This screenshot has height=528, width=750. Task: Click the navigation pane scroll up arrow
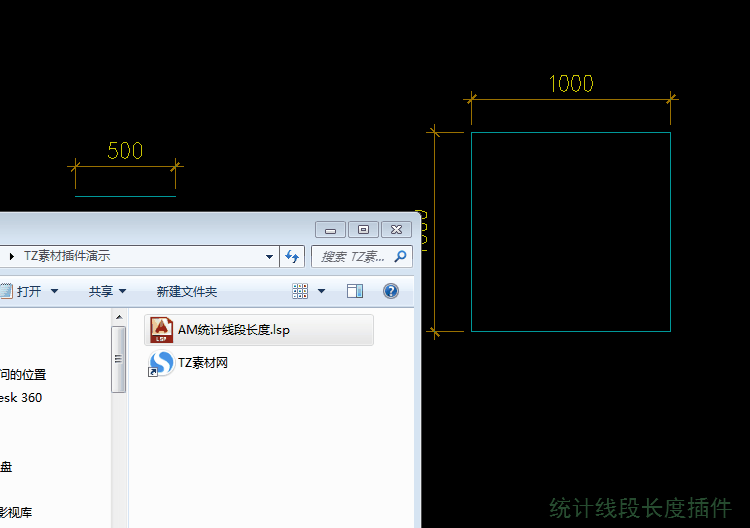(x=120, y=317)
